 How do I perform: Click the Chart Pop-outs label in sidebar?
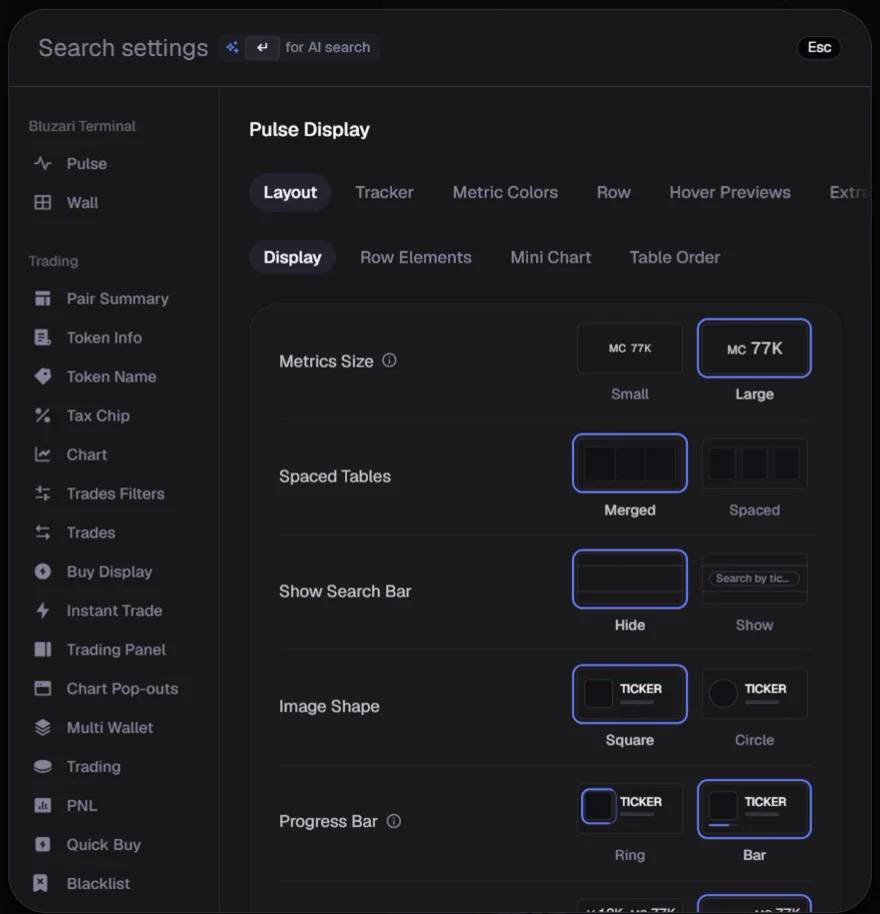pyautogui.click(x=122, y=688)
